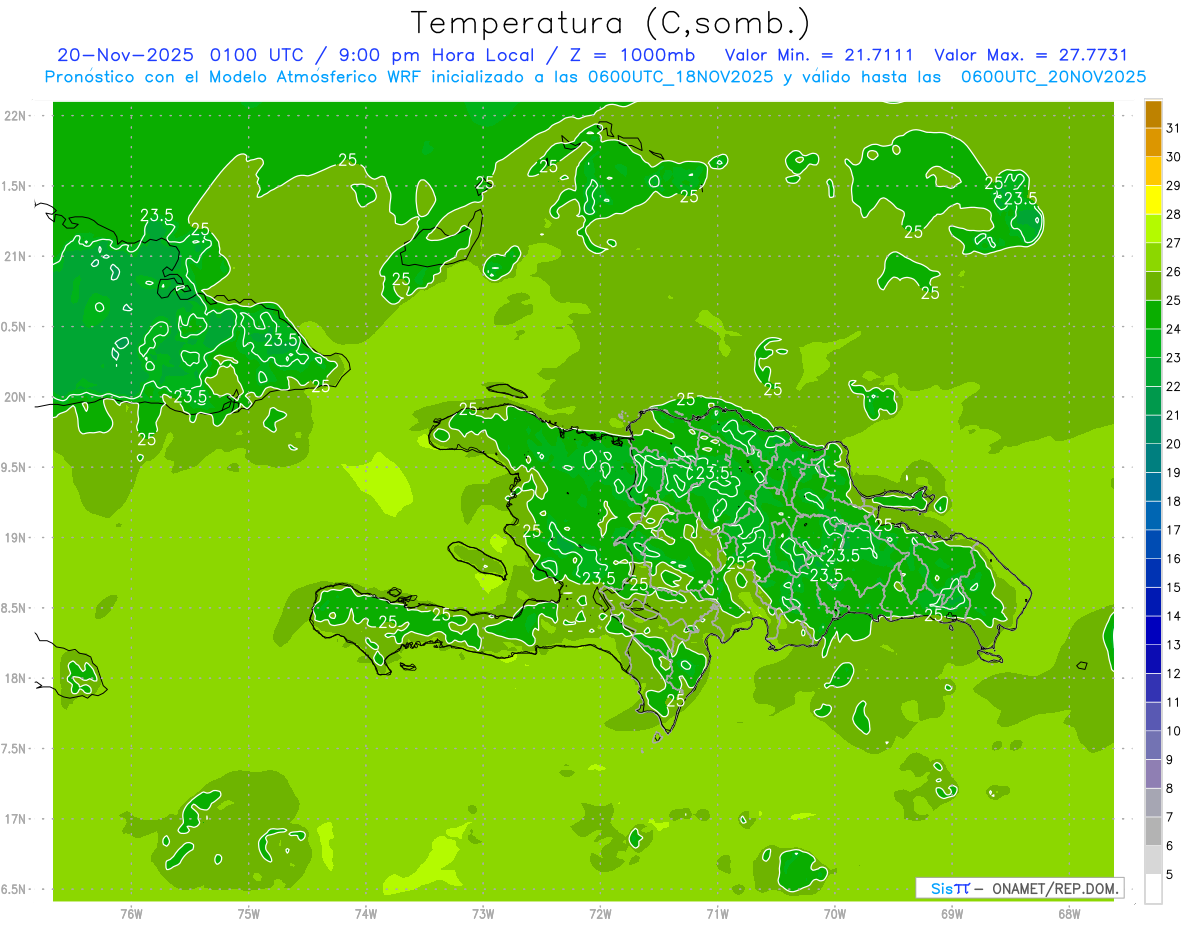The height and width of the screenshot is (927, 1200).
Task: Click '14' on the color scale
Action: [1174, 616]
